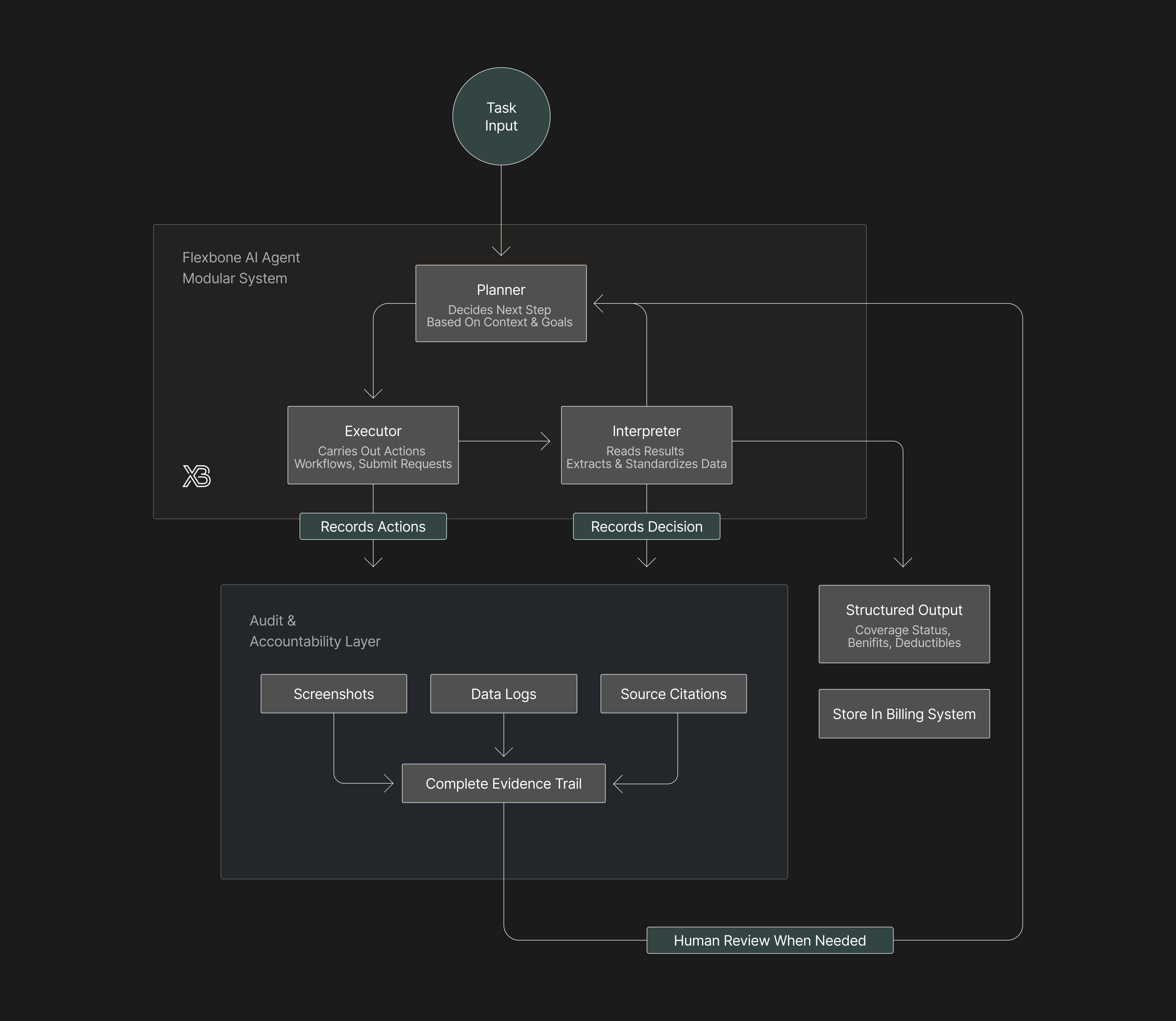Click arrowhead between Executor and Interpreter
The height and width of the screenshot is (1021, 1176).
pos(546,441)
